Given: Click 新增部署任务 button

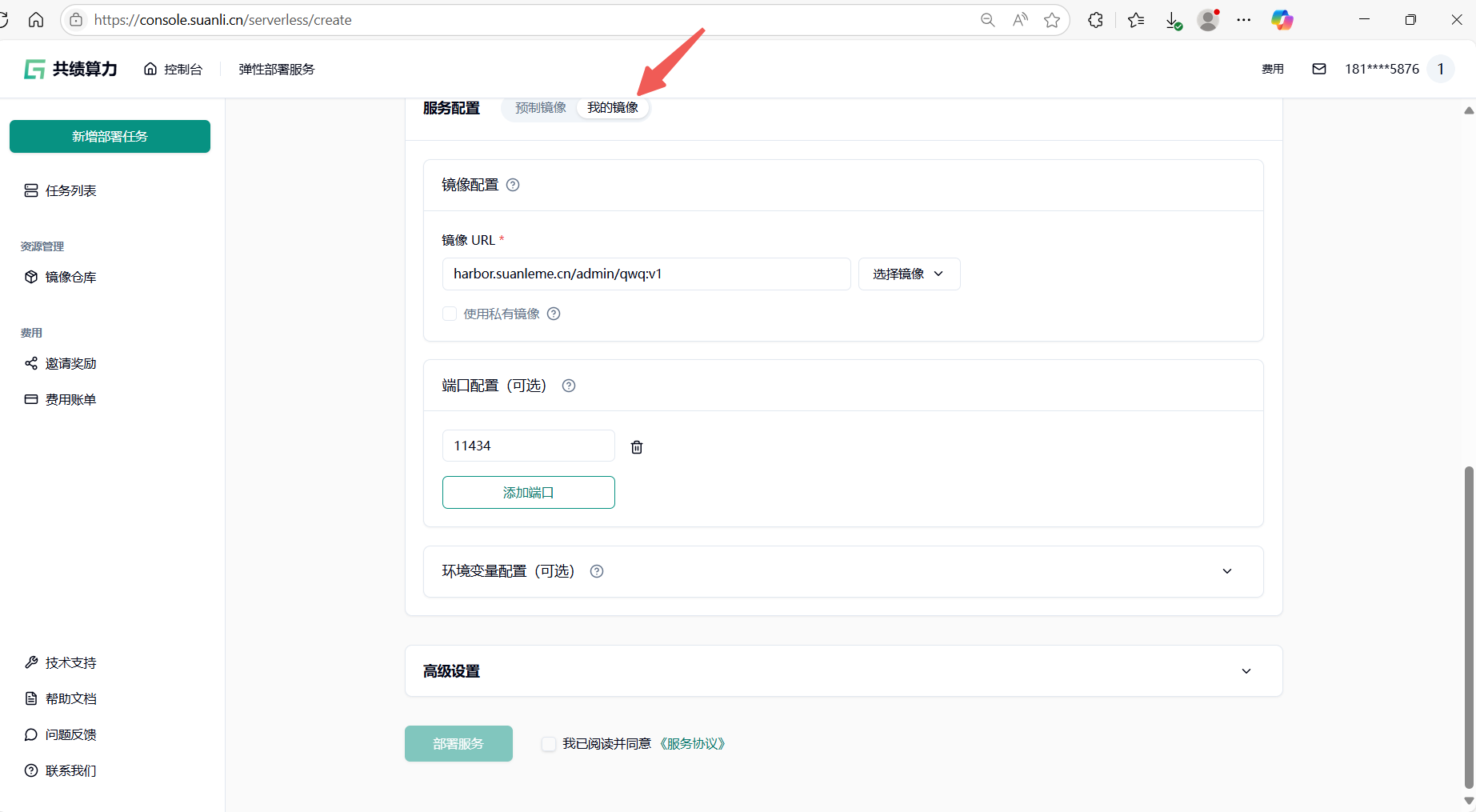Looking at the screenshot, I should 110,136.
